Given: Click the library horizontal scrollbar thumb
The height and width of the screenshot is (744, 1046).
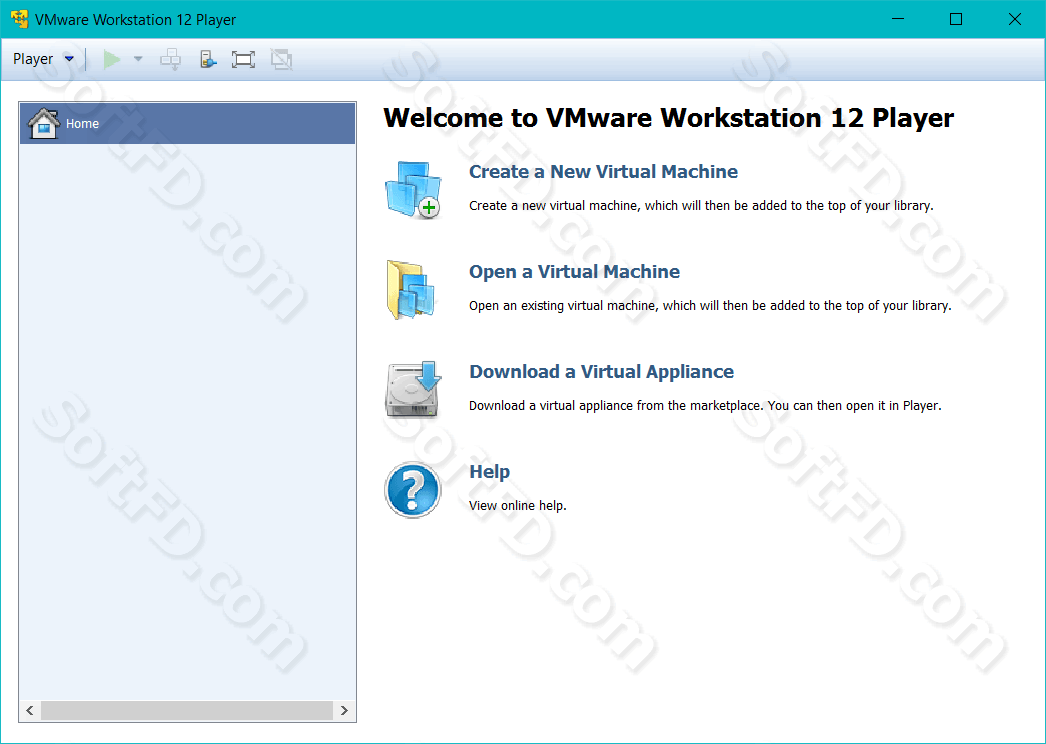Looking at the screenshot, I should click(187, 711).
